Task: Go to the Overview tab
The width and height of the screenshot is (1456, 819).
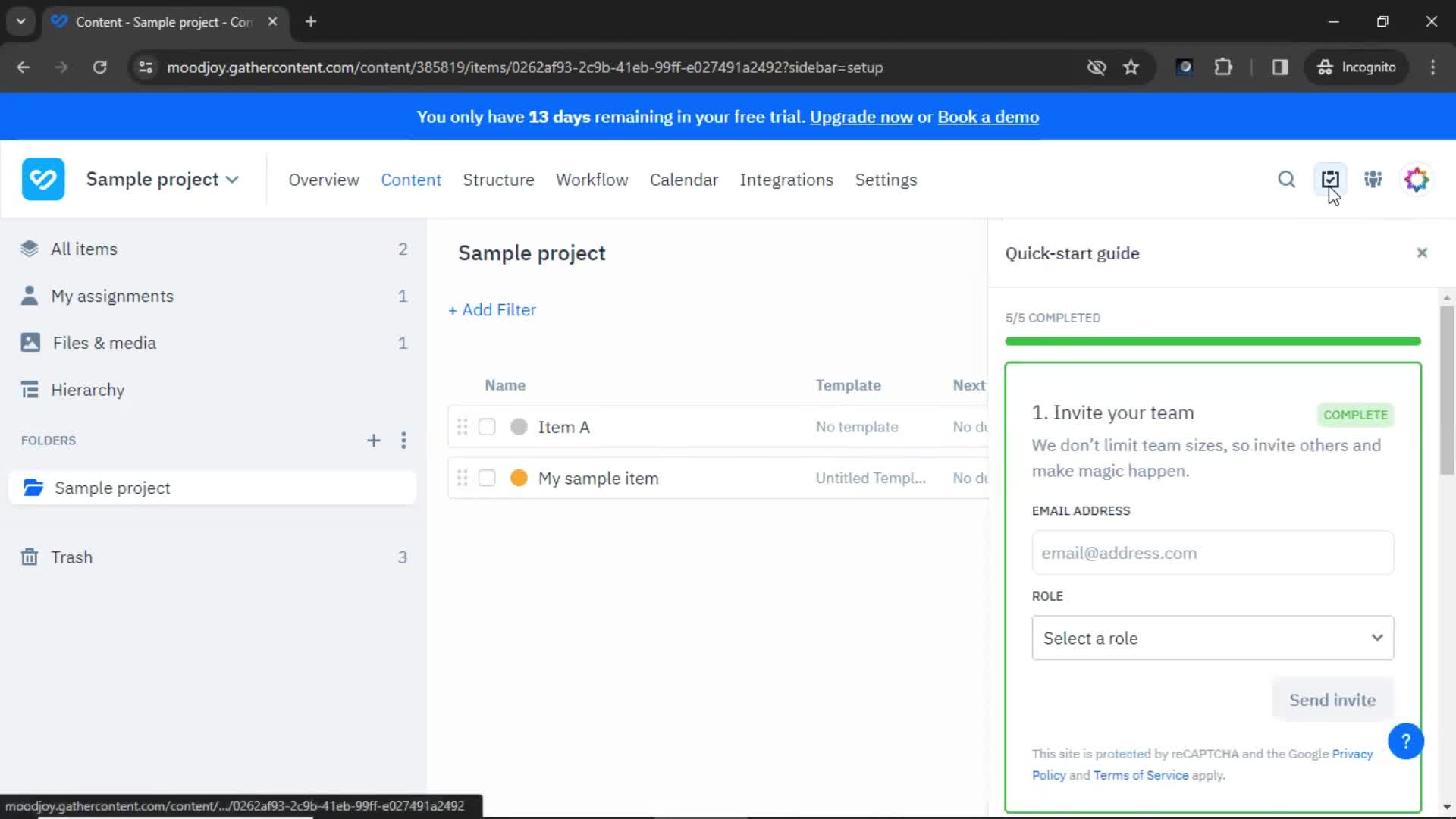Action: (324, 180)
